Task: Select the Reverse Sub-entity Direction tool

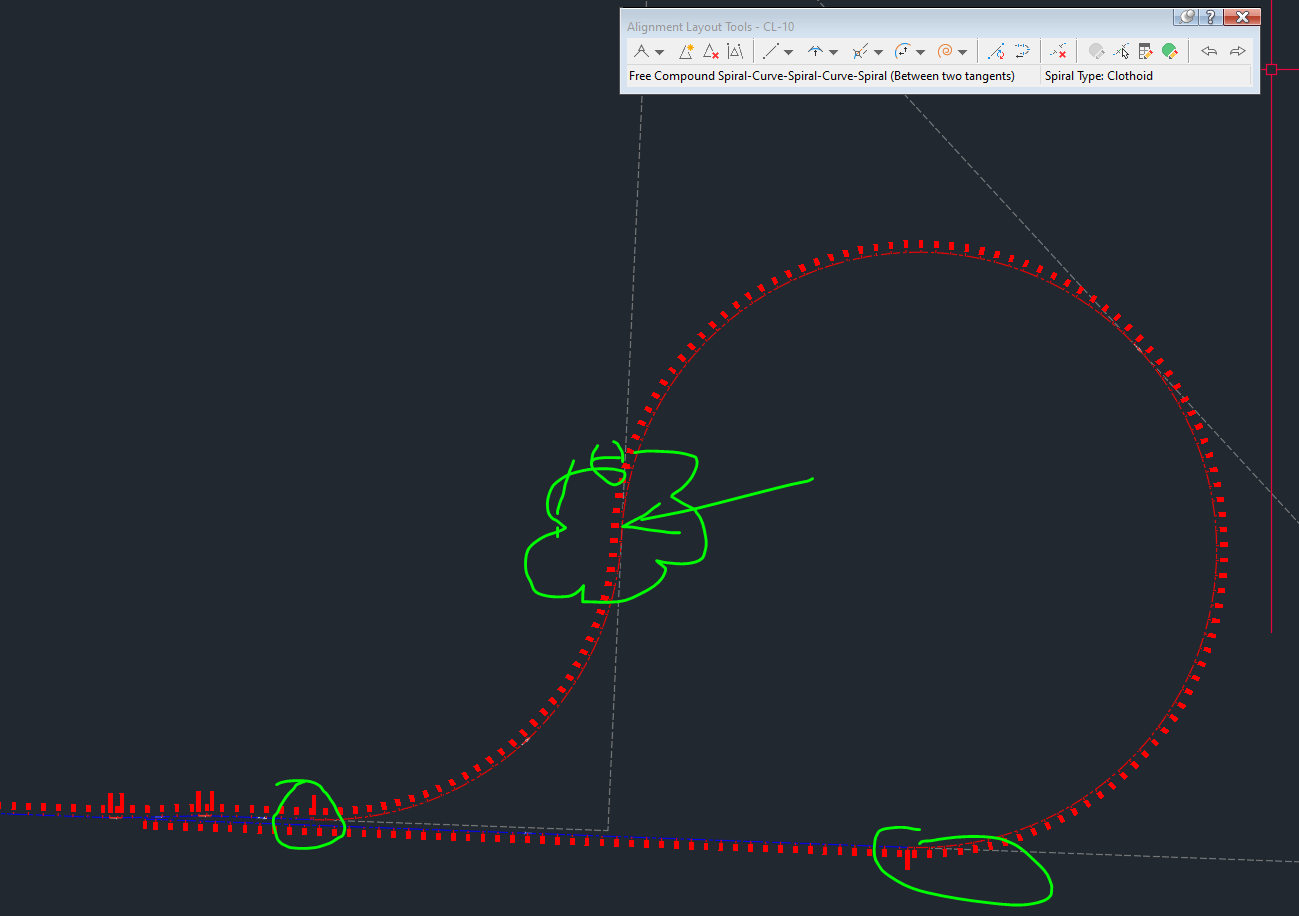Action: (1022, 51)
